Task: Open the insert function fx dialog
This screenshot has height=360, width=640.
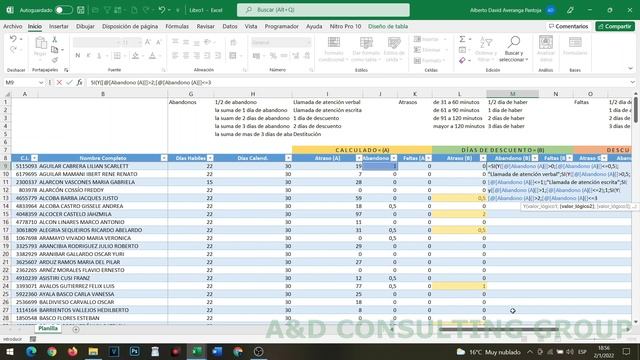Action: (x=79, y=82)
